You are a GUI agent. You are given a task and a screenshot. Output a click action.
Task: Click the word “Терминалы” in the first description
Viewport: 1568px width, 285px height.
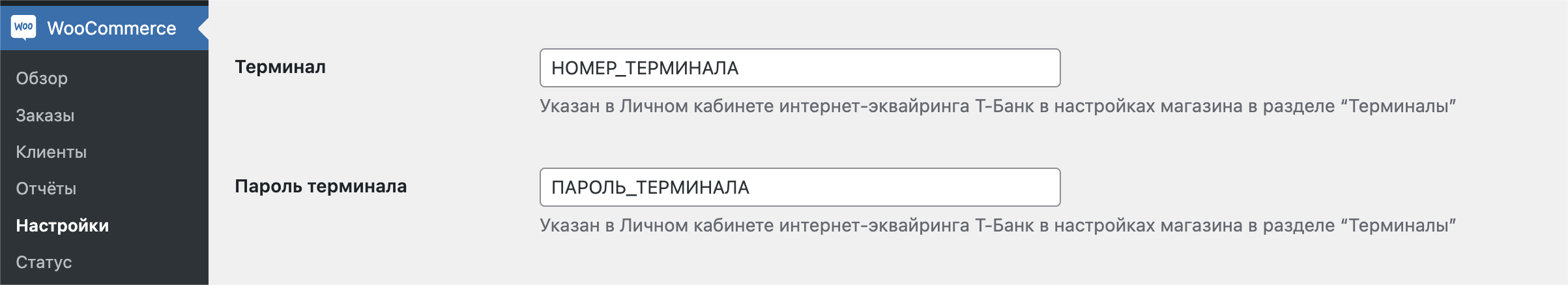pyautogui.click(x=1399, y=106)
